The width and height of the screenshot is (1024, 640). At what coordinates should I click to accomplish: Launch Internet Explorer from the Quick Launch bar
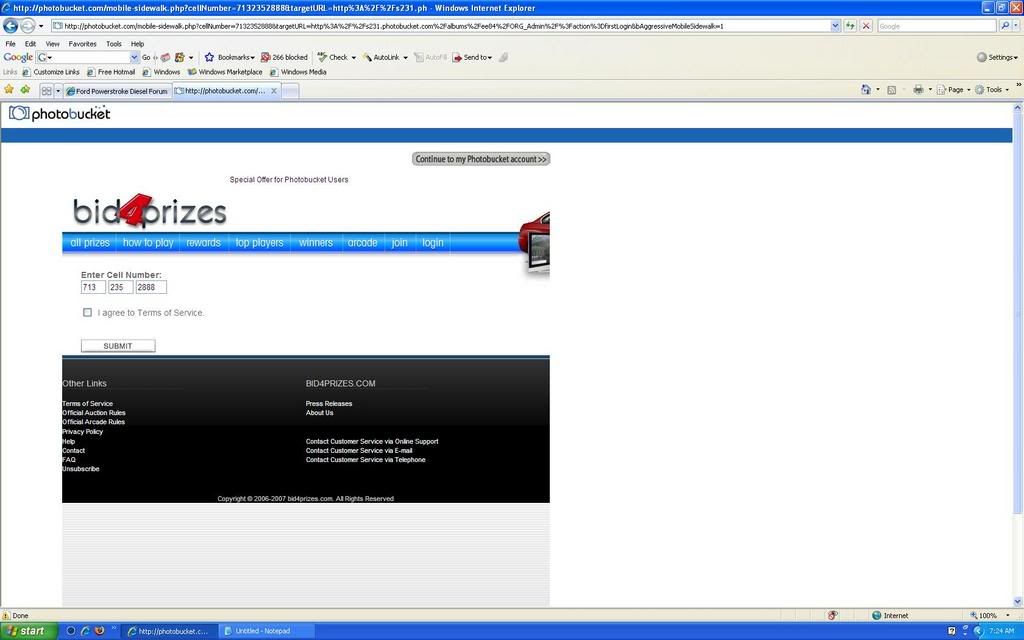[x=85, y=631]
